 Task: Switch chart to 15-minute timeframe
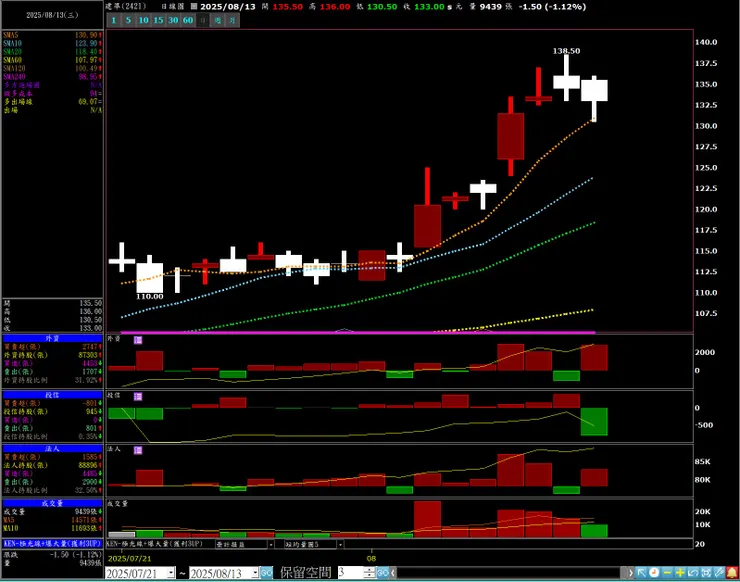(x=158, y=20)
